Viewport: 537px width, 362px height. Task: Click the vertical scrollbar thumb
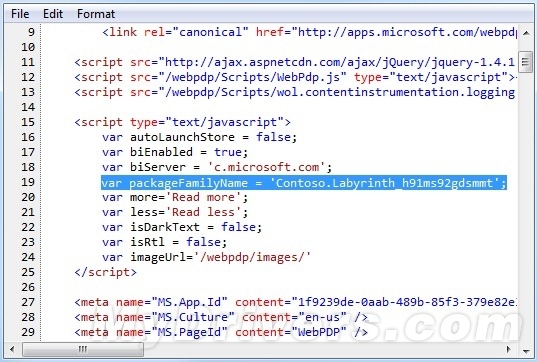(526, 62)
